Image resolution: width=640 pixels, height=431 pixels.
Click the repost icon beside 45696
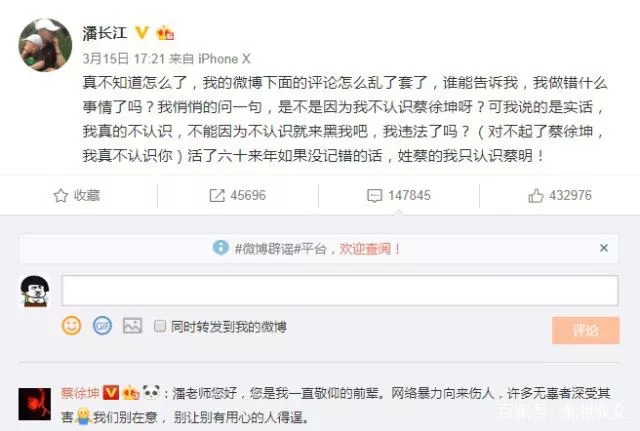[x=217, y=196]
